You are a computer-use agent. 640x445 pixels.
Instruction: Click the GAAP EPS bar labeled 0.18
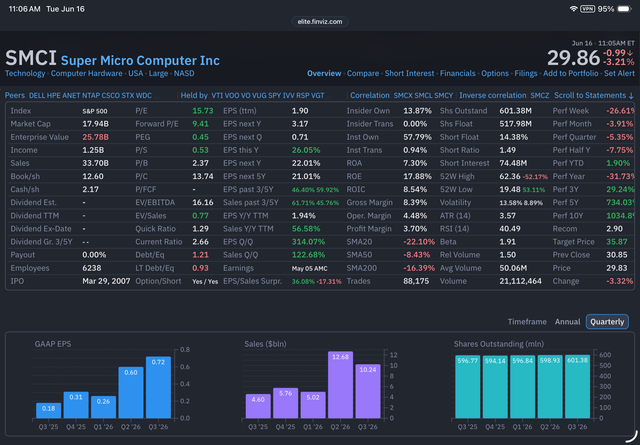49,410
